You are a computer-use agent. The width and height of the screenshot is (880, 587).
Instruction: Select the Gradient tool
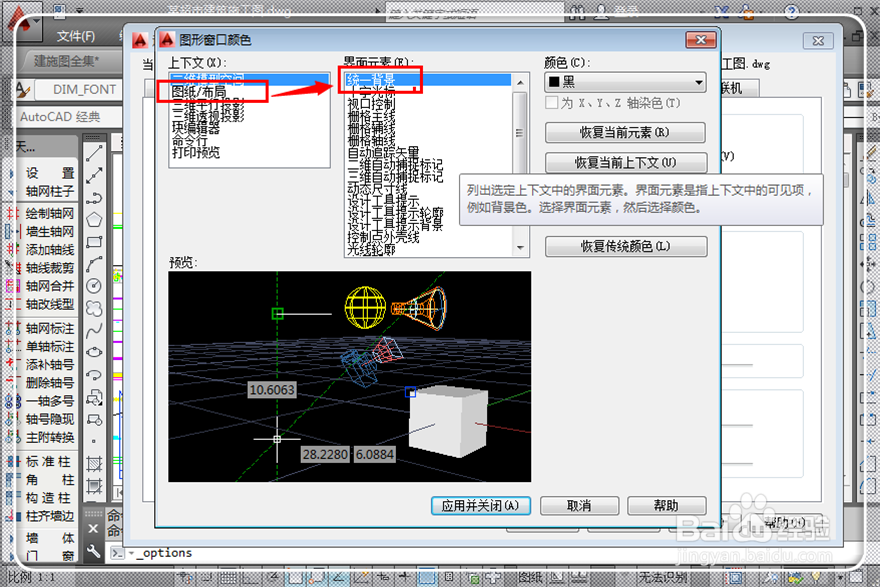pos(94,485)
